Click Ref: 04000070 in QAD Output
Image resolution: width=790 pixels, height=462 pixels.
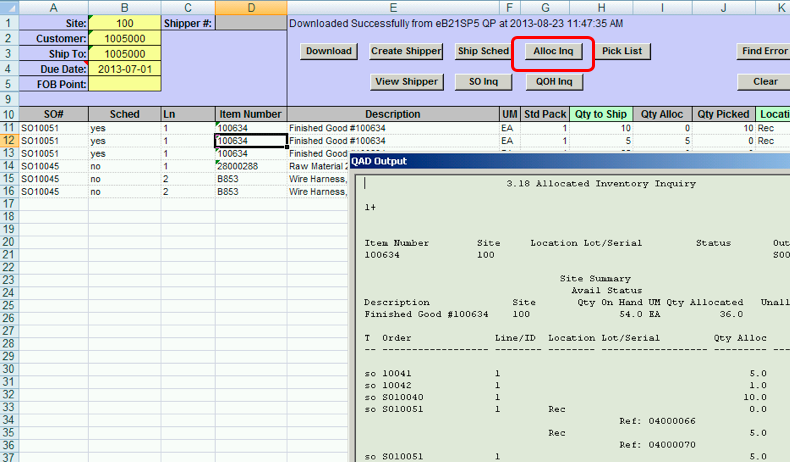click(657, 444)
